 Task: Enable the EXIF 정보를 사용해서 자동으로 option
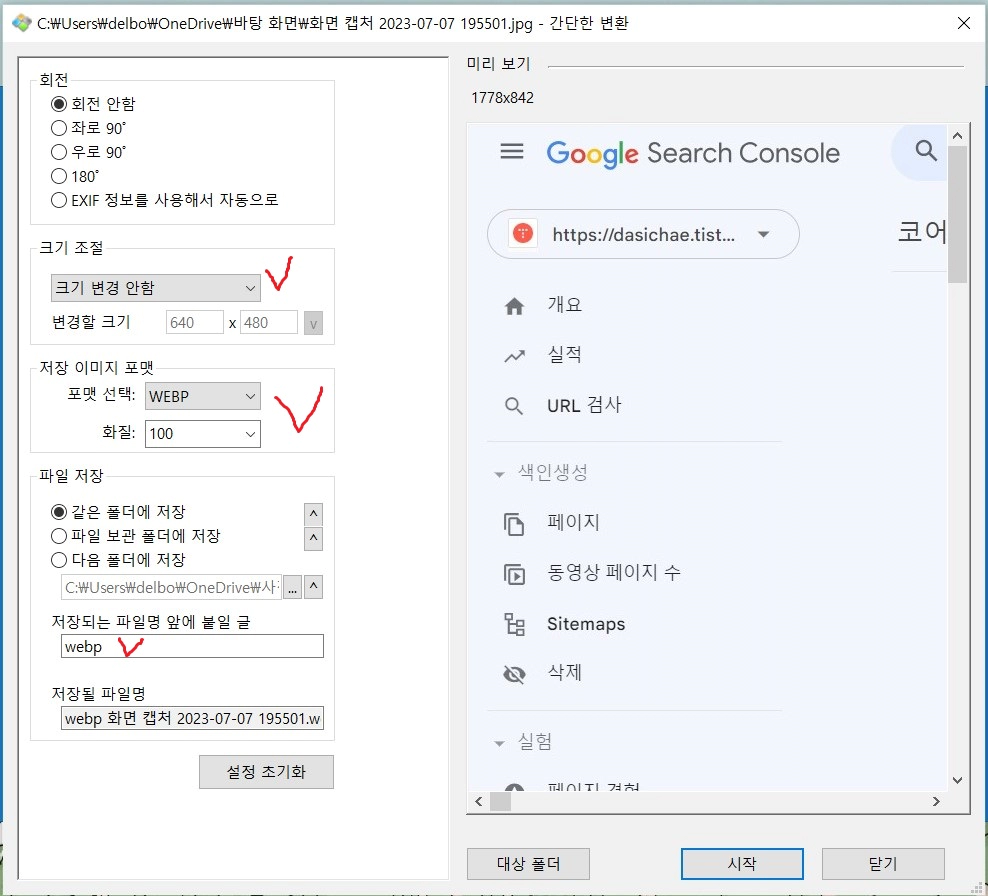[59, 200]
